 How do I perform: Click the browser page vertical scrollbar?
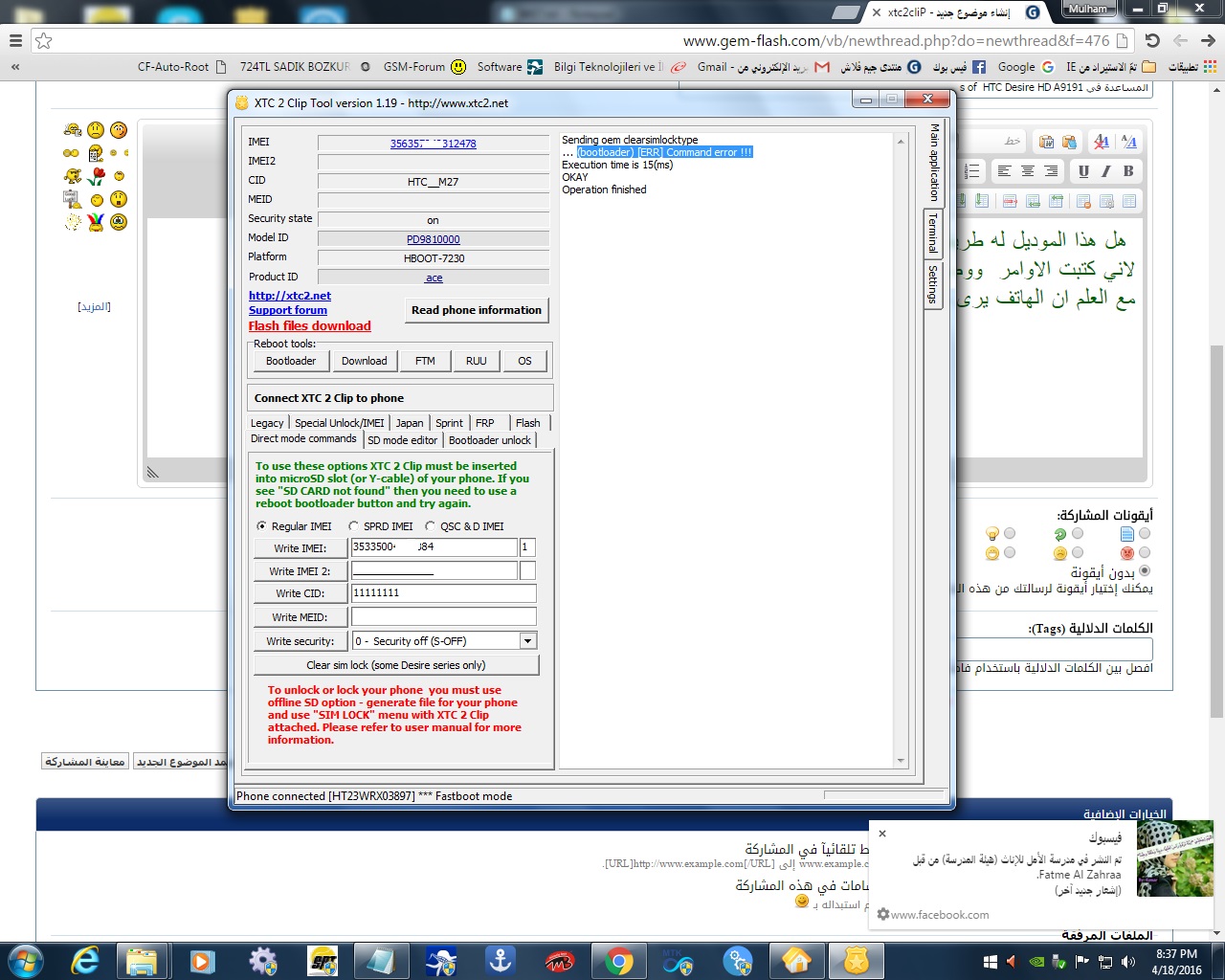(1216, 531)
